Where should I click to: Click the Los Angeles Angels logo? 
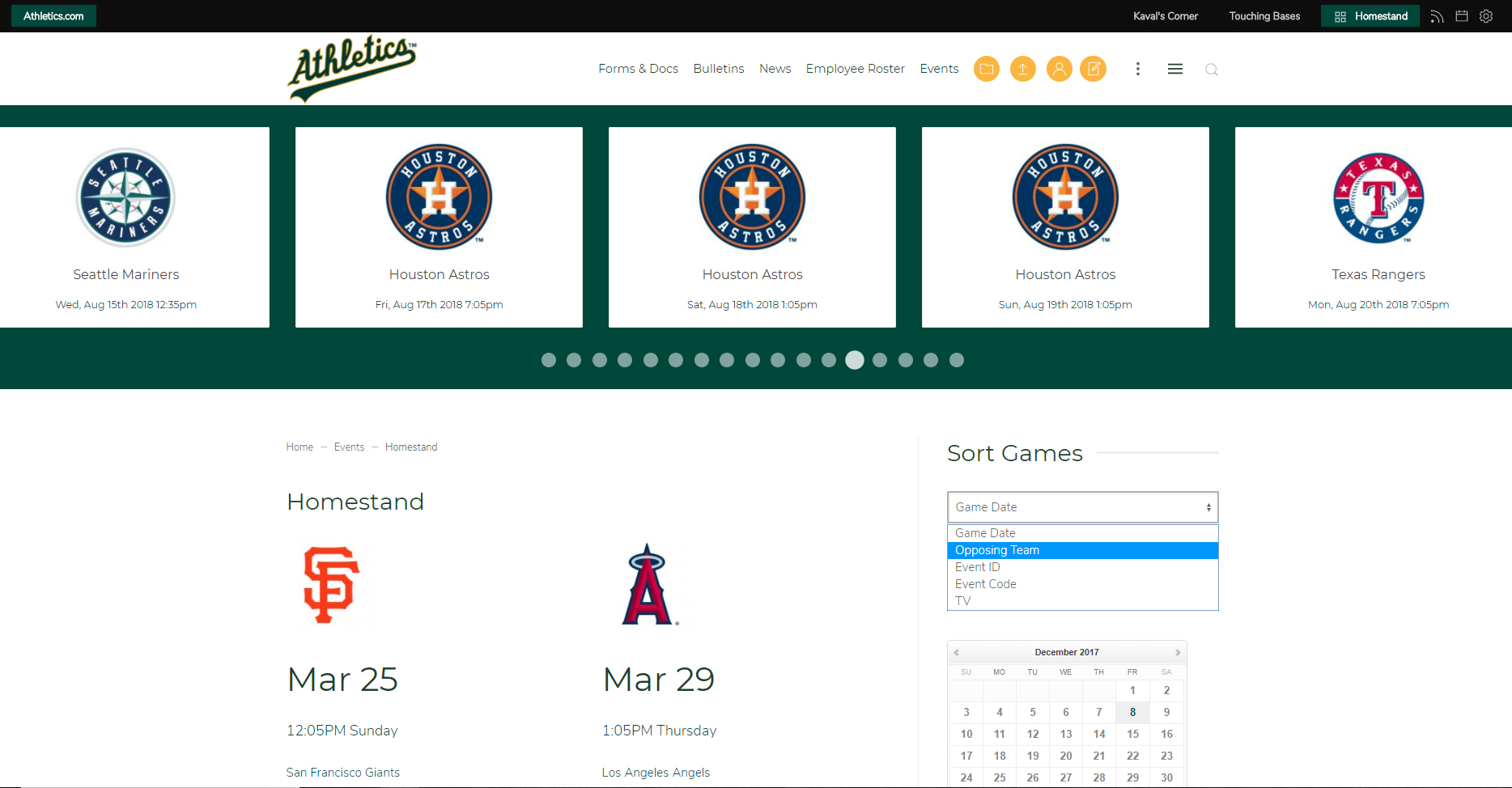click(649, 584)
